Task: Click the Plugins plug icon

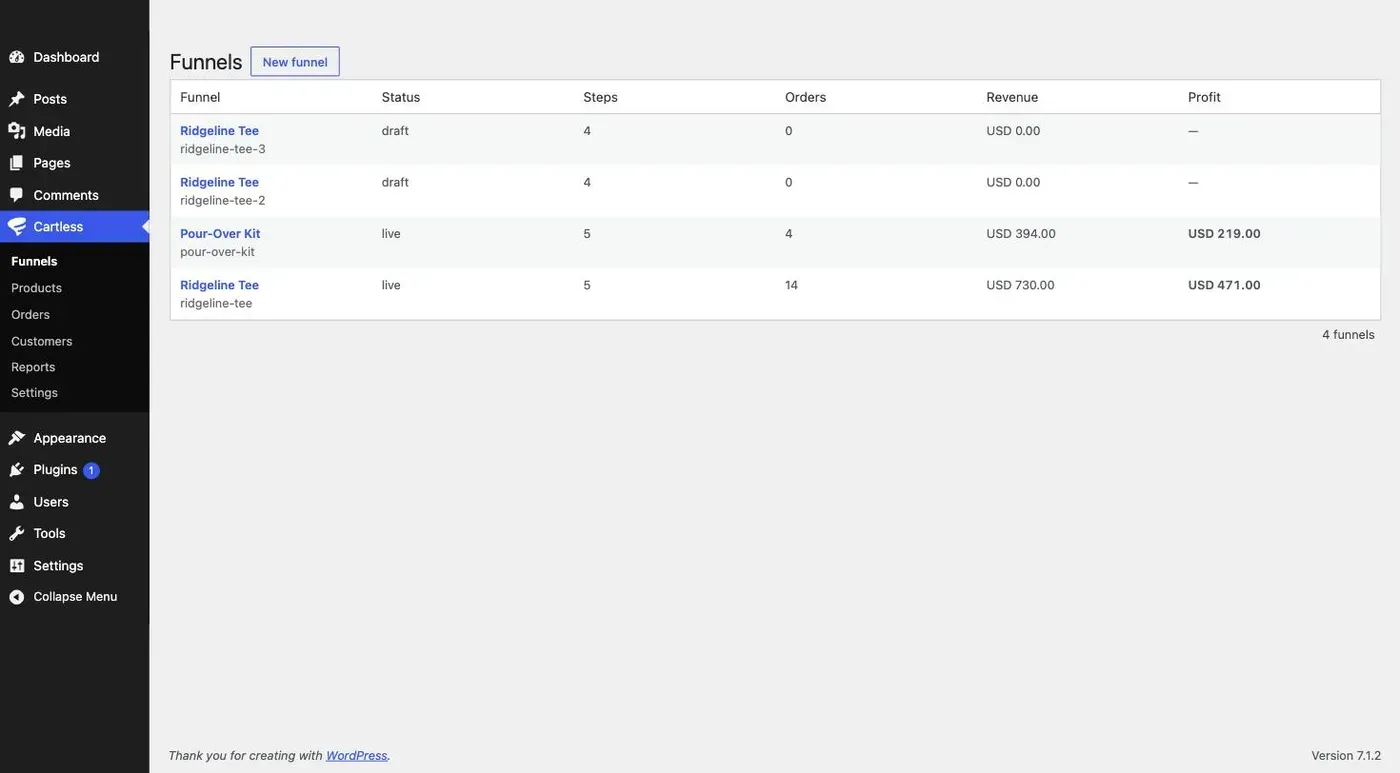Action: (x=17, y=470)
